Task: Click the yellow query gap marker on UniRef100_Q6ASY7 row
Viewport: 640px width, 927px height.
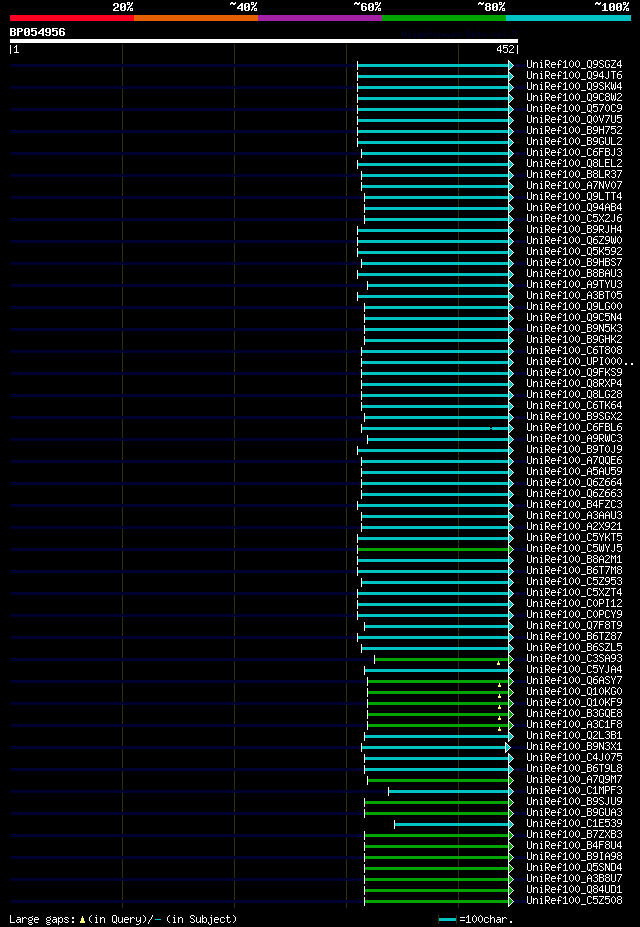Action: coord(499,685)
